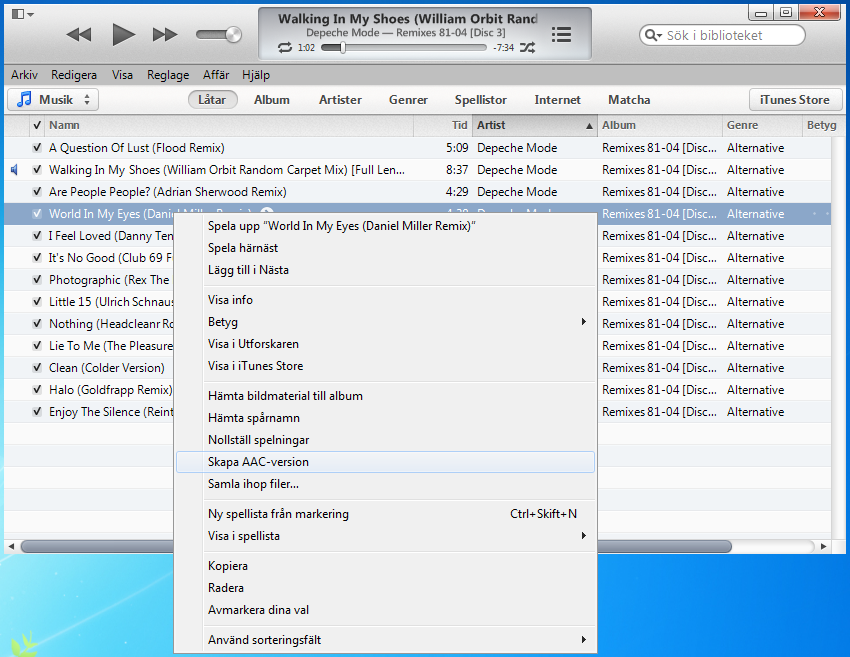Sort by the Namn column header
Viewport: 850px width, 657px height.
229,125
